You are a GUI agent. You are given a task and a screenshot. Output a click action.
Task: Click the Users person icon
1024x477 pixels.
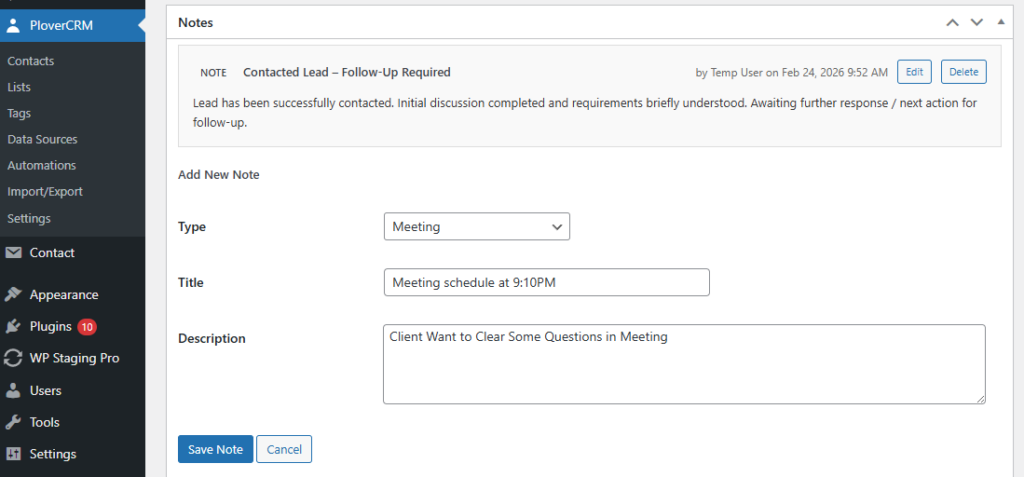14,391
